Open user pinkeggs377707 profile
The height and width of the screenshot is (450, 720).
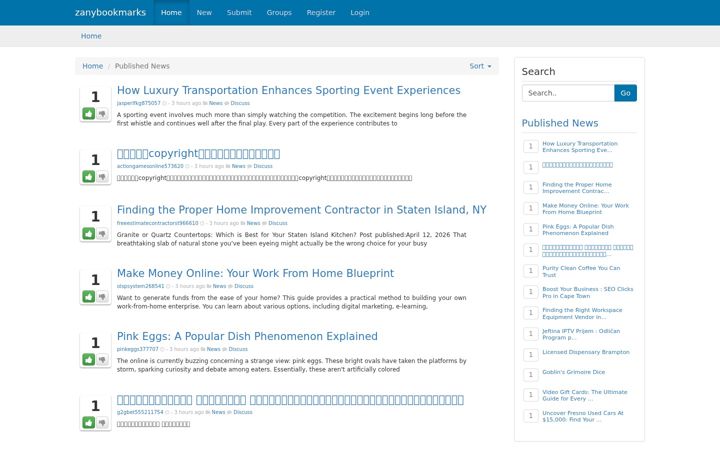(137, 349)
